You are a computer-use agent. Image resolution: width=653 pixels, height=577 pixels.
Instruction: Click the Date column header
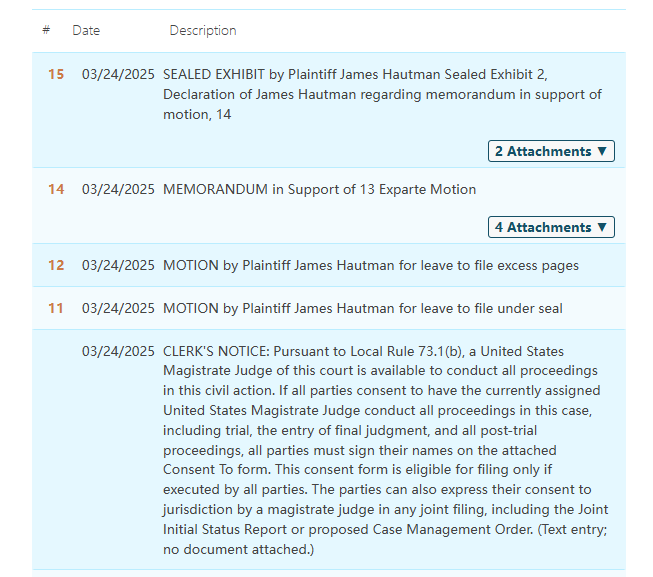86,31
